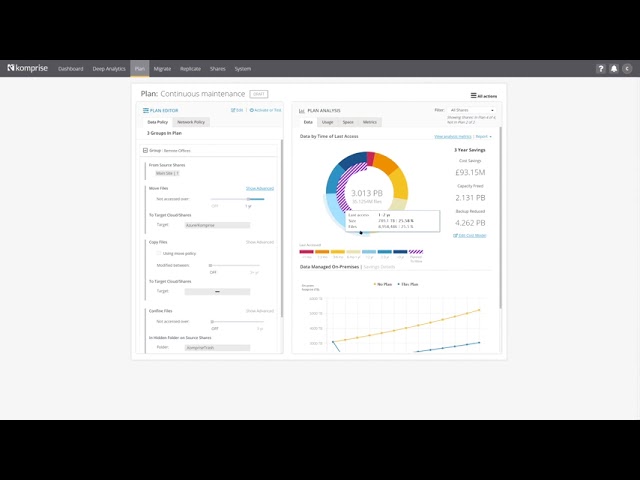Open the Replicate section

coord(190,69)
